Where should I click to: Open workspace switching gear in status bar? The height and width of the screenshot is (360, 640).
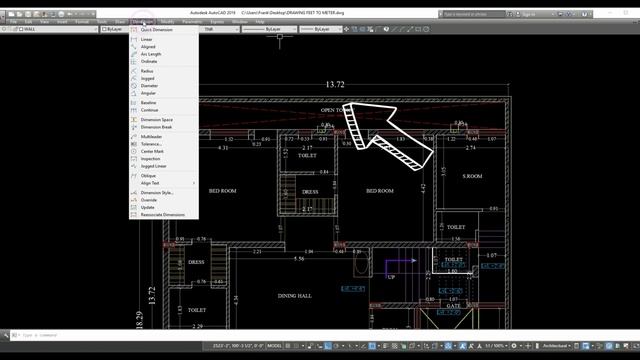coord(514,346)
